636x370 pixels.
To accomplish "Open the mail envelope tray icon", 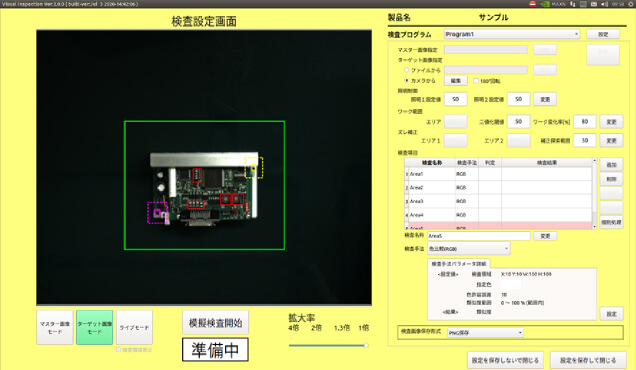I will pos(594,4).
